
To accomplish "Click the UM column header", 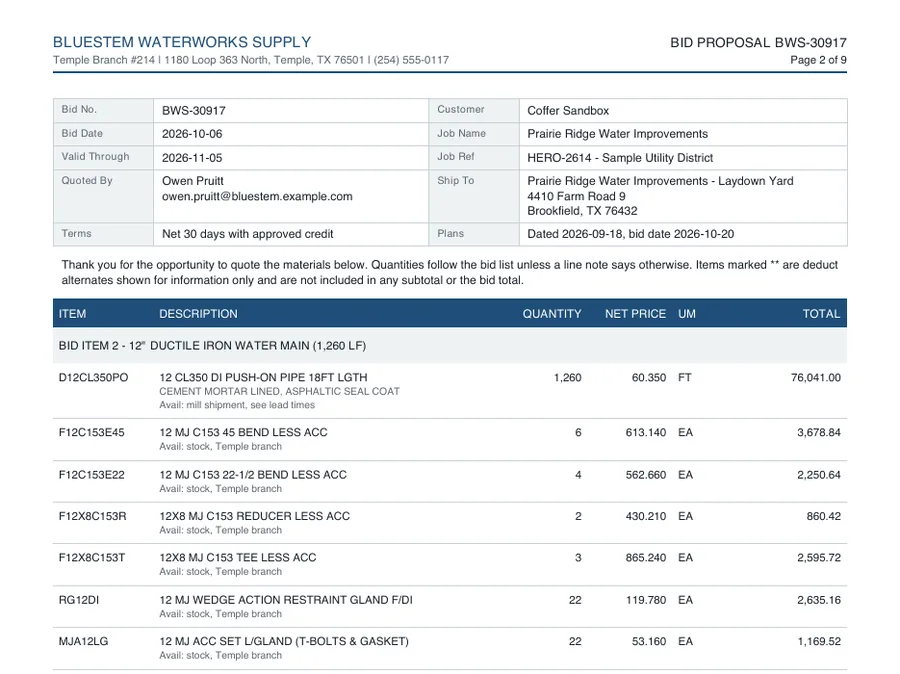I will (686, 314).
